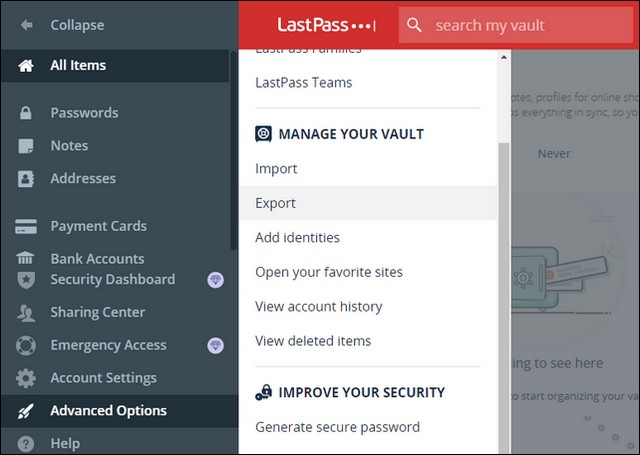Viewport: 640px width, 455px height.
Task: Click the IMPROVE YOUR SECURITY heading
Action: (x=362, y=392)
